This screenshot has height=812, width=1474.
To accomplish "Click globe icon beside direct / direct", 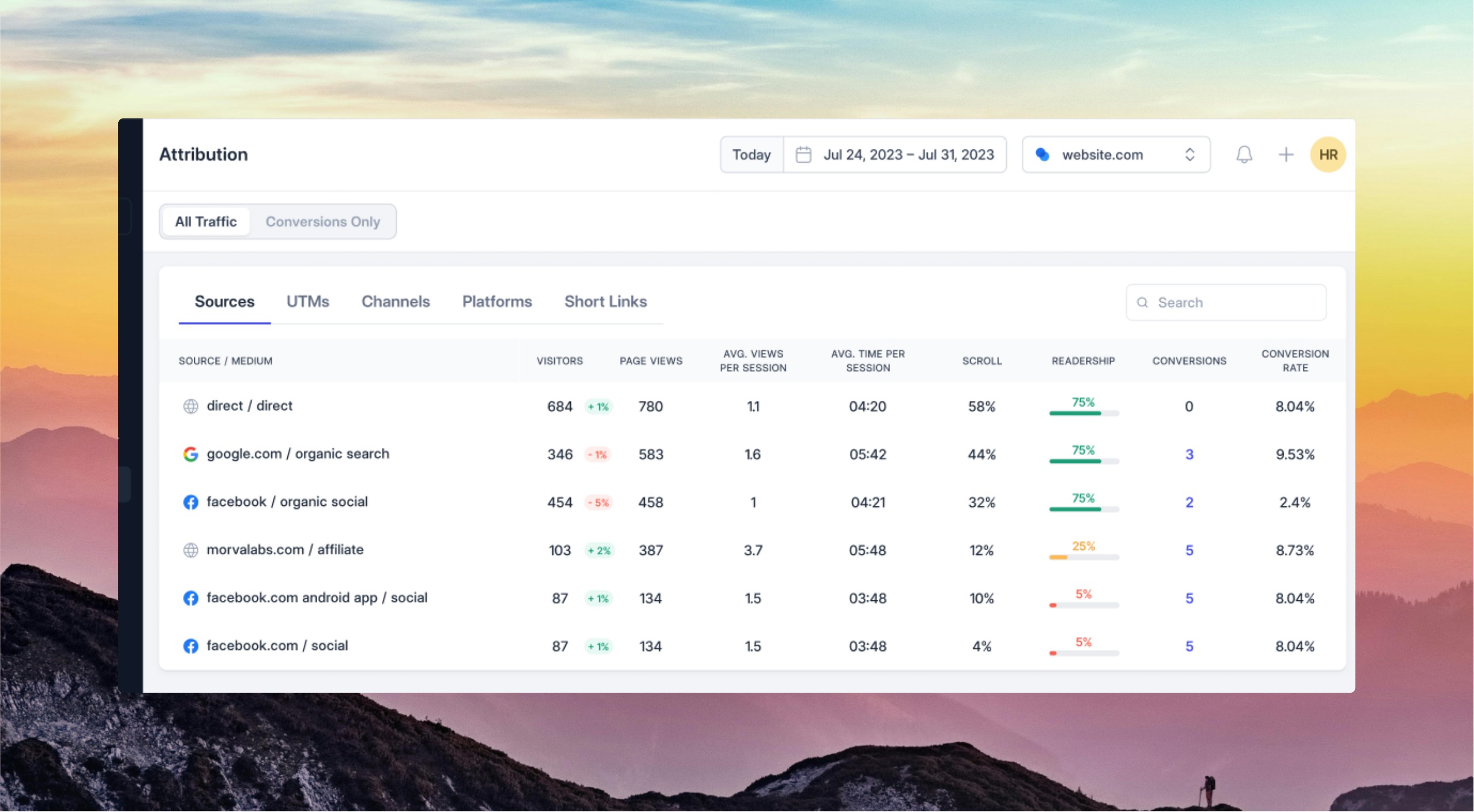I will 190,407.
